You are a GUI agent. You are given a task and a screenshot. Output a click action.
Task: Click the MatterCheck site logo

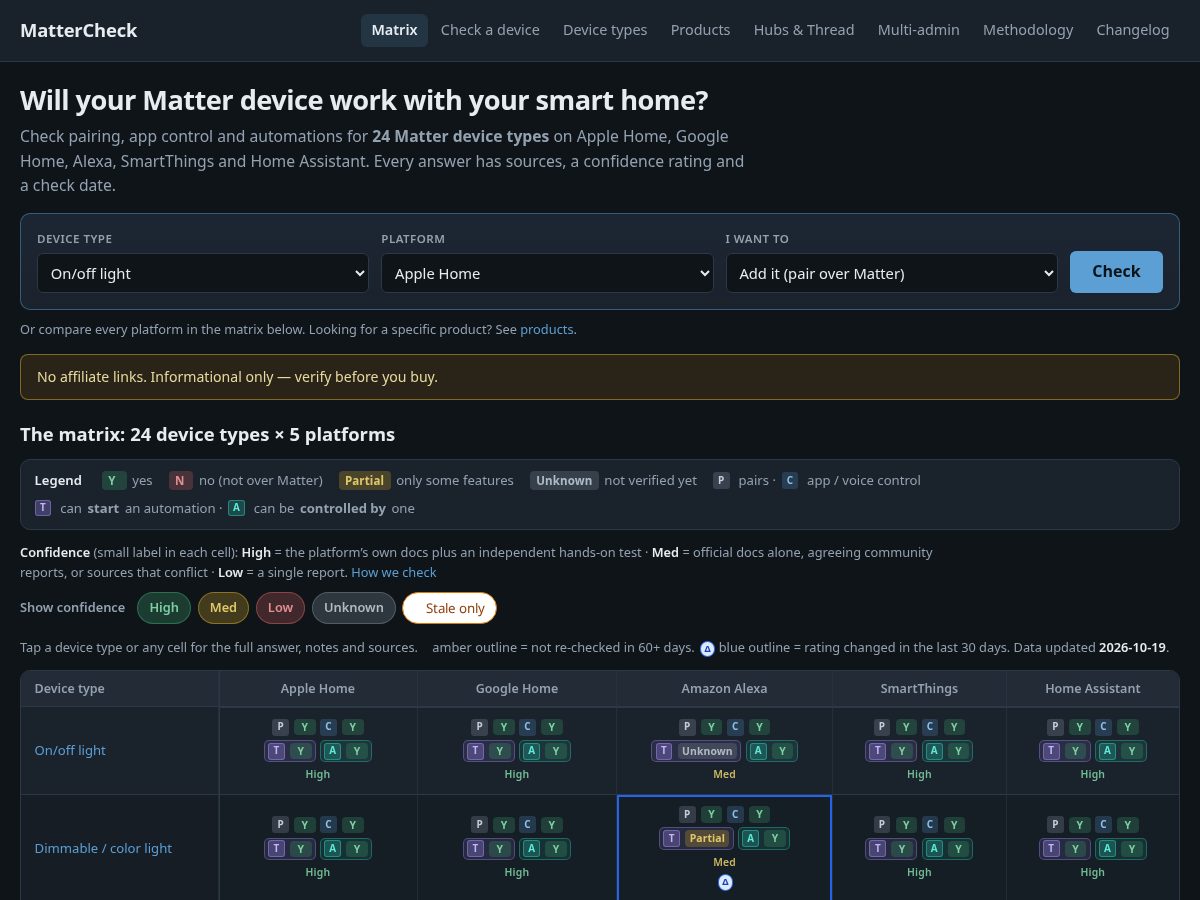coord(79,30)
